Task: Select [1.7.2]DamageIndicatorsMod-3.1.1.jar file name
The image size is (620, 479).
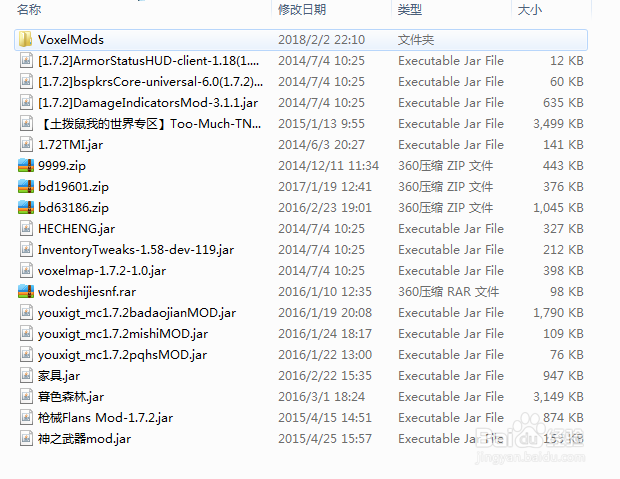Action: (148, 103)
